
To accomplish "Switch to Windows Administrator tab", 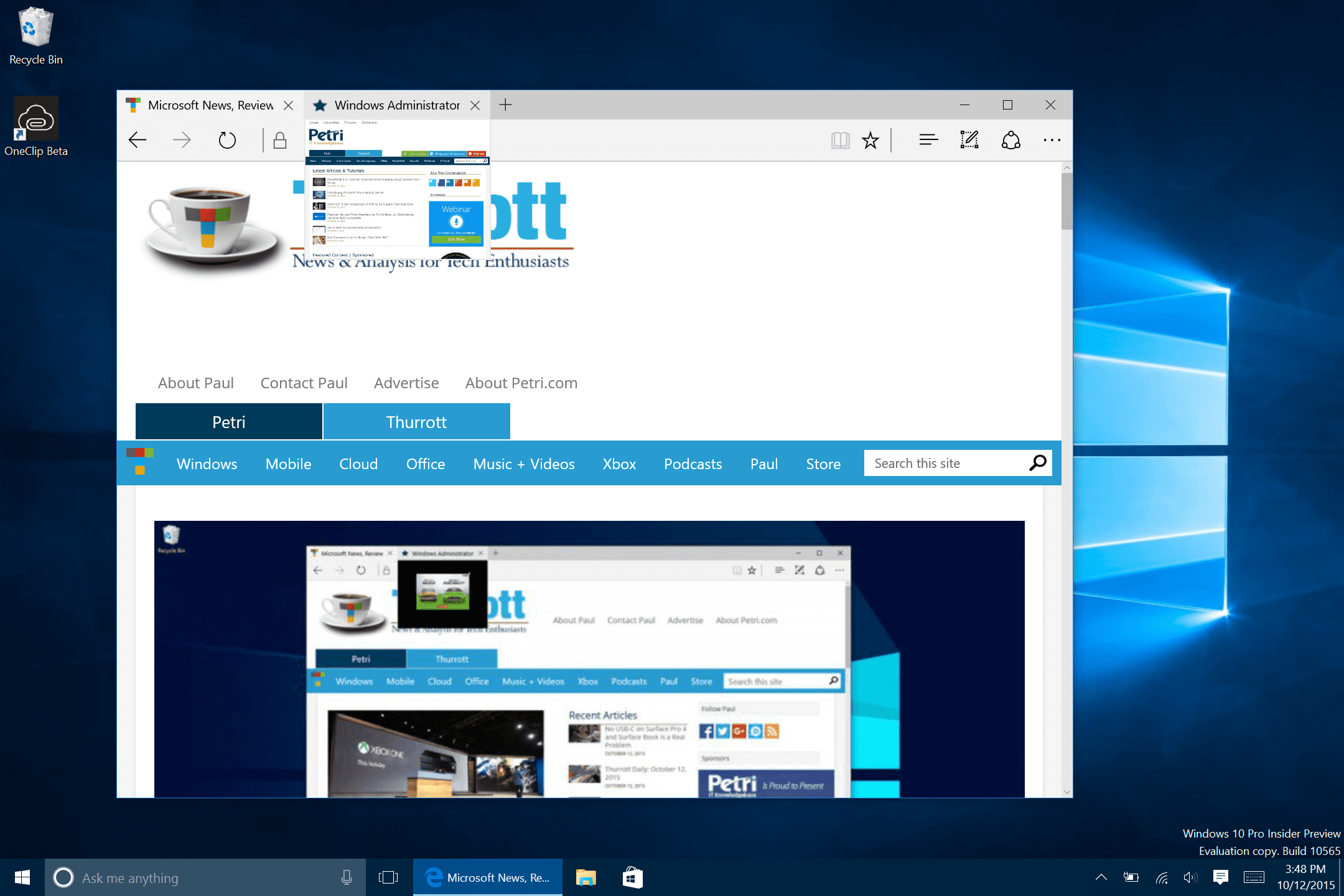I will 396,105.
